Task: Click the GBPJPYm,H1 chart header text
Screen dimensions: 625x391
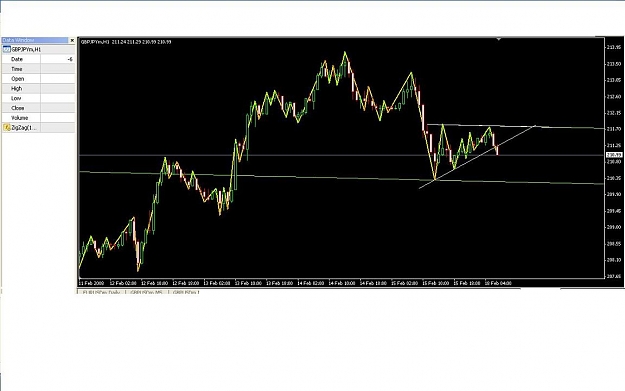Action: pyautogui.click(x=126, y=42)
